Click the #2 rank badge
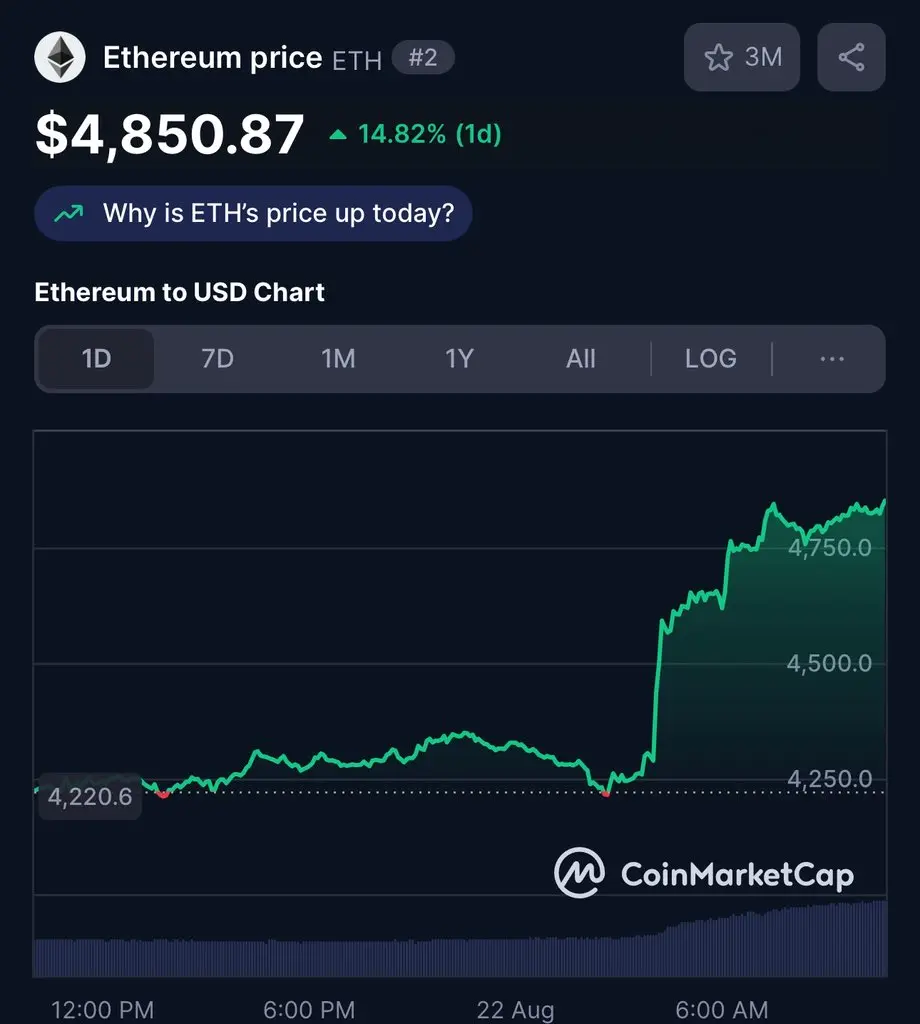 (423, 57)
